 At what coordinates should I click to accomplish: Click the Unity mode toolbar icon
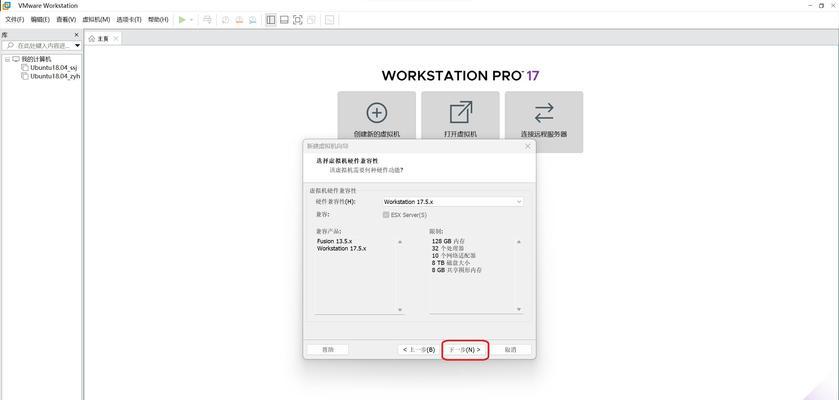coord(311,20)
